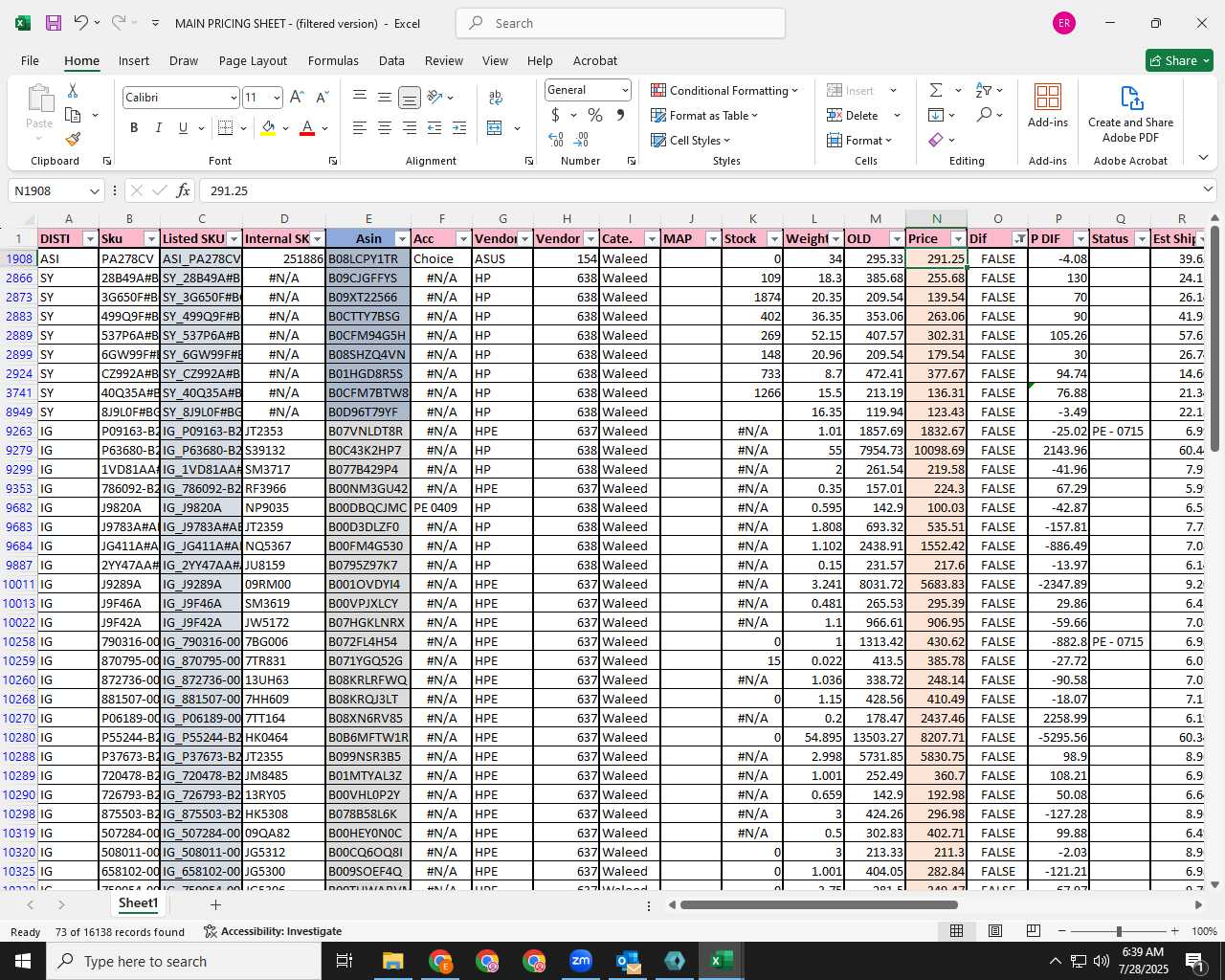Click Accessibility: Investigate in status bar
The width and height of the screenshot is (1225, 980).
(273, 931)
